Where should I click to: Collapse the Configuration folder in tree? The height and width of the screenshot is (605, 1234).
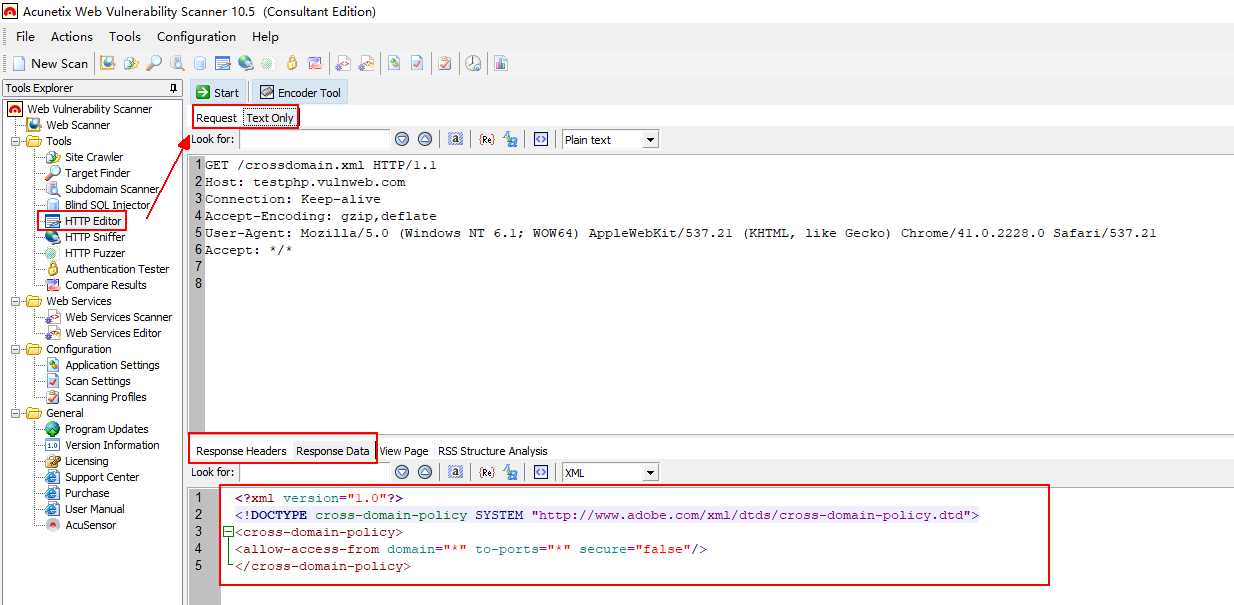15,349
